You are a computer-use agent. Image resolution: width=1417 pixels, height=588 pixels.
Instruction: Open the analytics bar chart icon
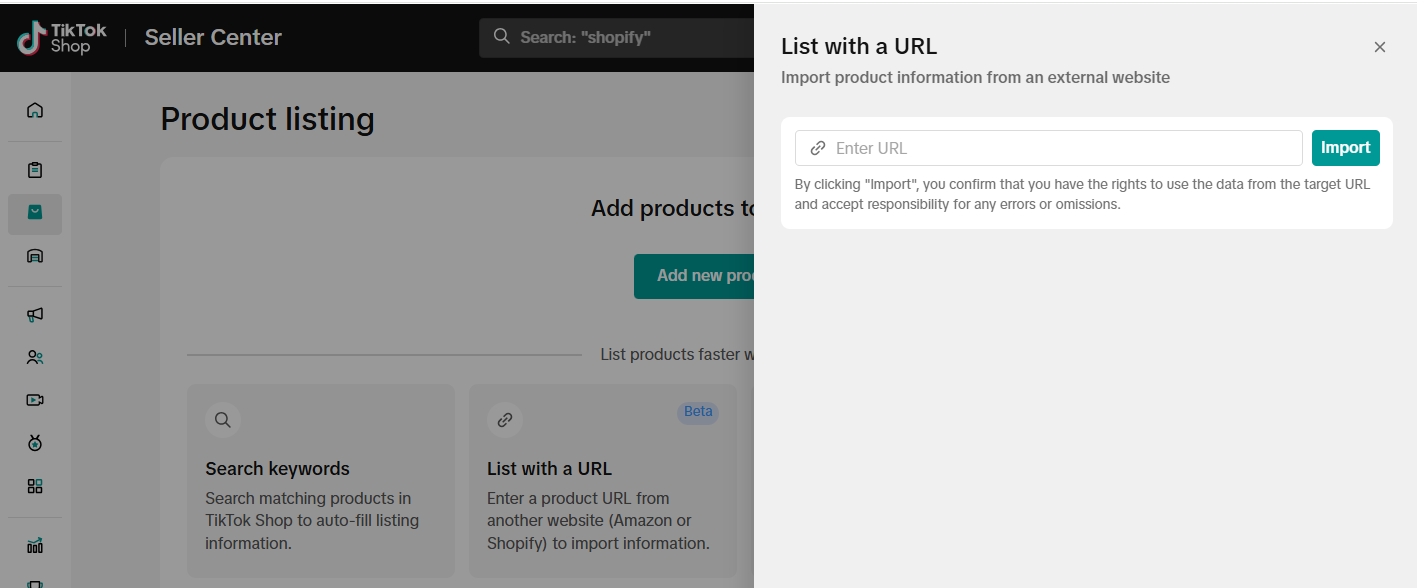(35, 545)
